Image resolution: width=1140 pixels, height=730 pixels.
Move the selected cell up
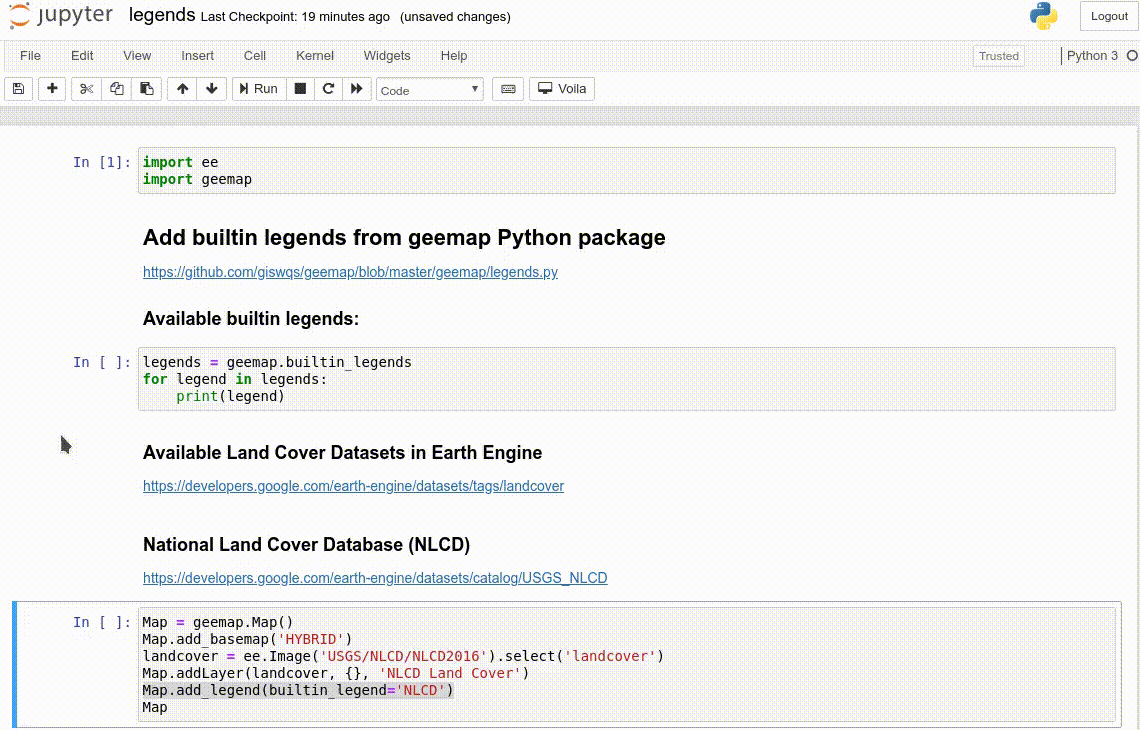[182, 89]
